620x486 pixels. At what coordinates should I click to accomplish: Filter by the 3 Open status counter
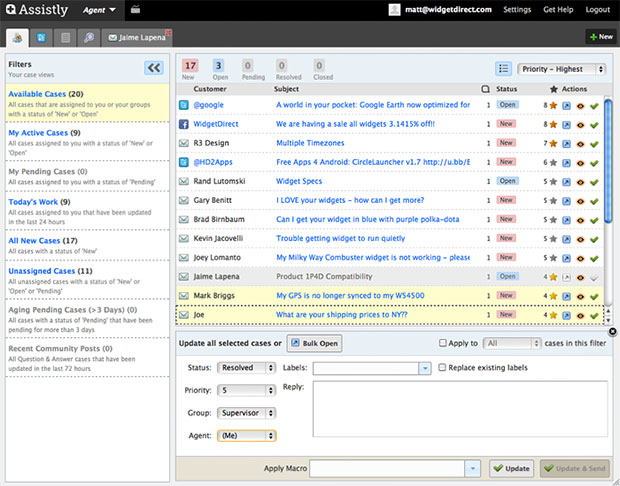pos(219,70)
